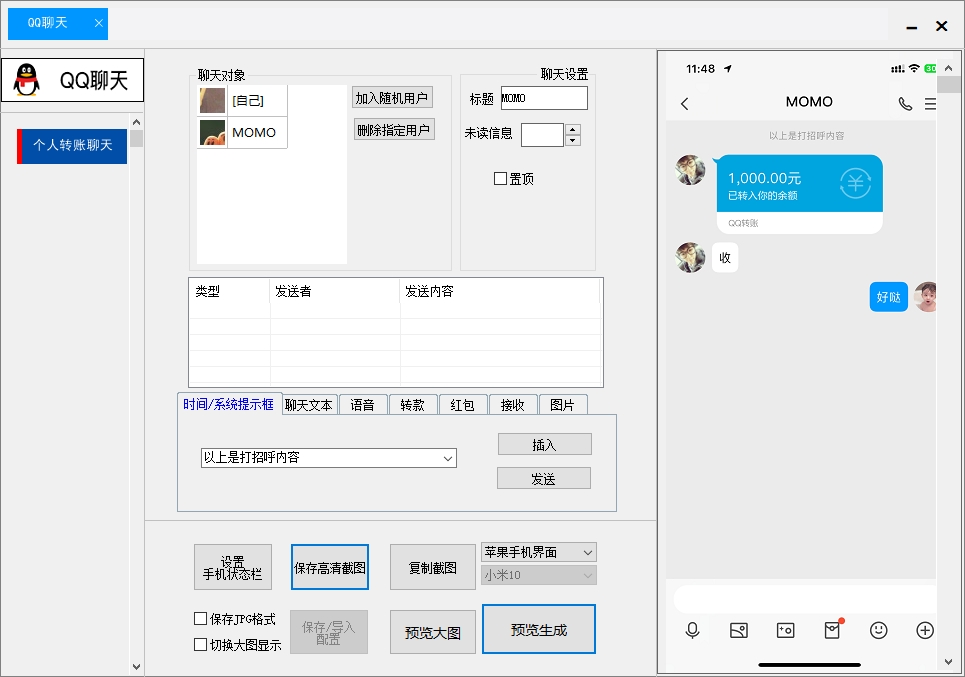965x677 pixels.
Task: Click the red packet icon with red dot
Action: coord(832,631)
